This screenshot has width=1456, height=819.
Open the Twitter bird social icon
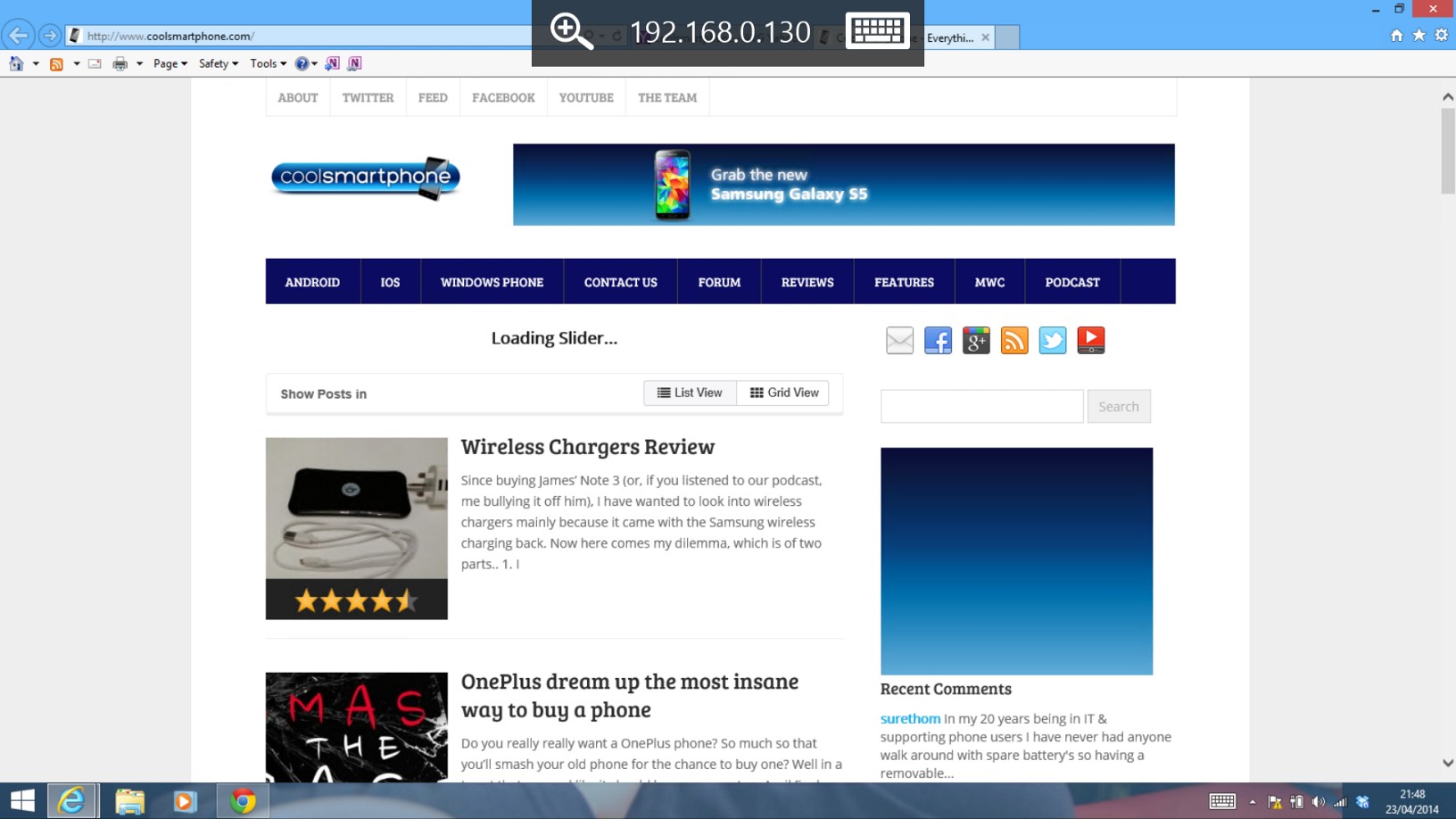click(1053, 340)
